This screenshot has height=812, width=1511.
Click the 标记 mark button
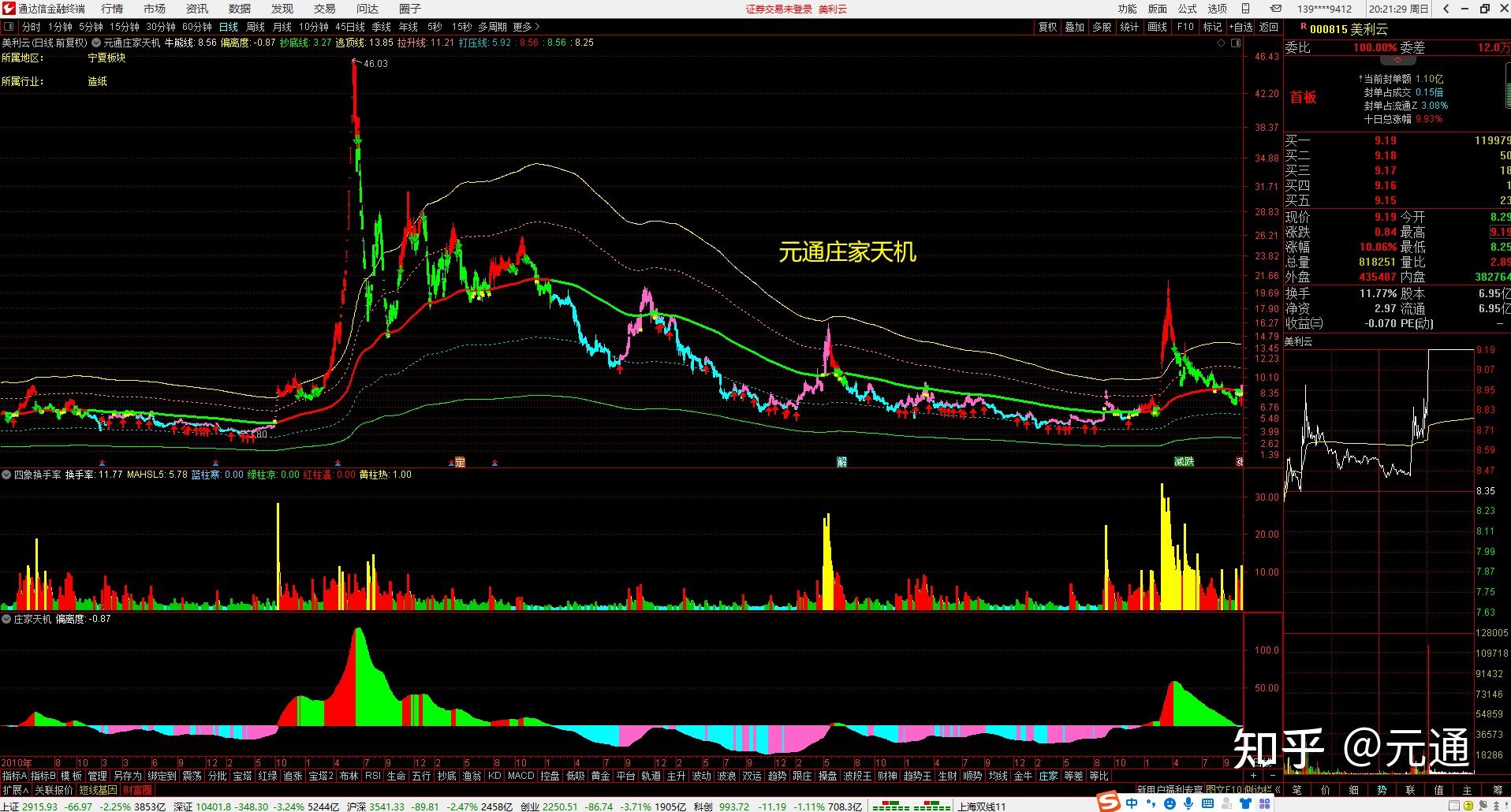tap(1212, 27)
